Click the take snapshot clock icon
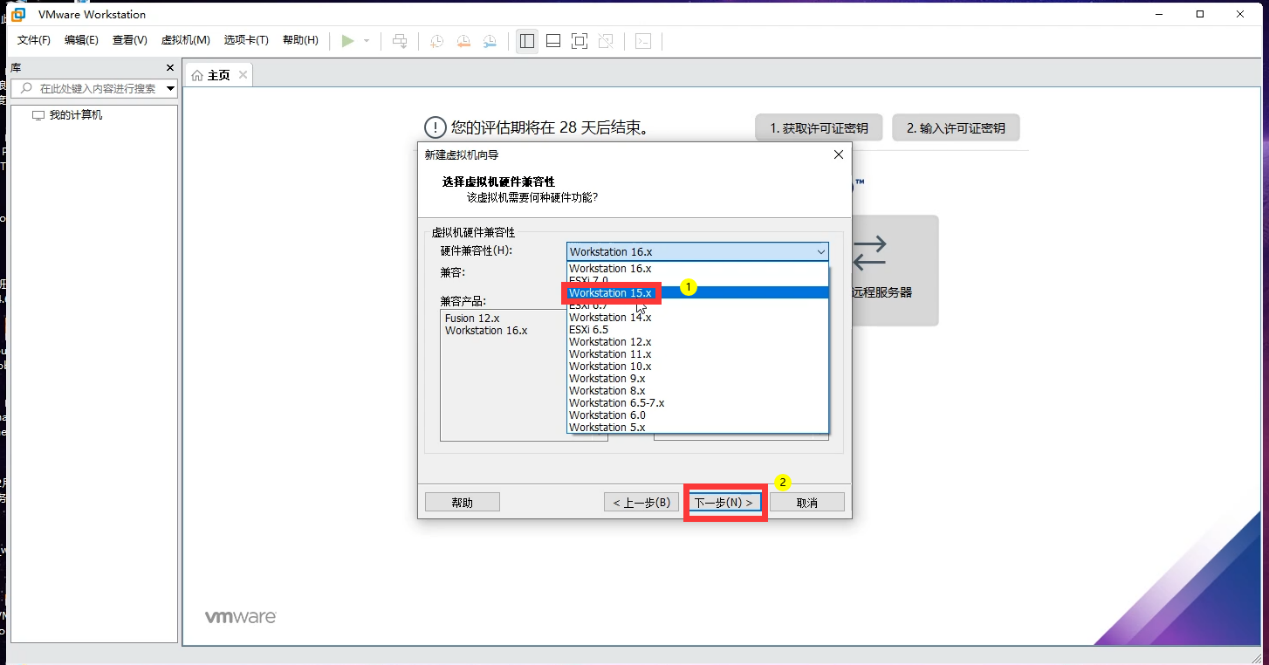The image size is (1269, 665). tap(437, 41)
